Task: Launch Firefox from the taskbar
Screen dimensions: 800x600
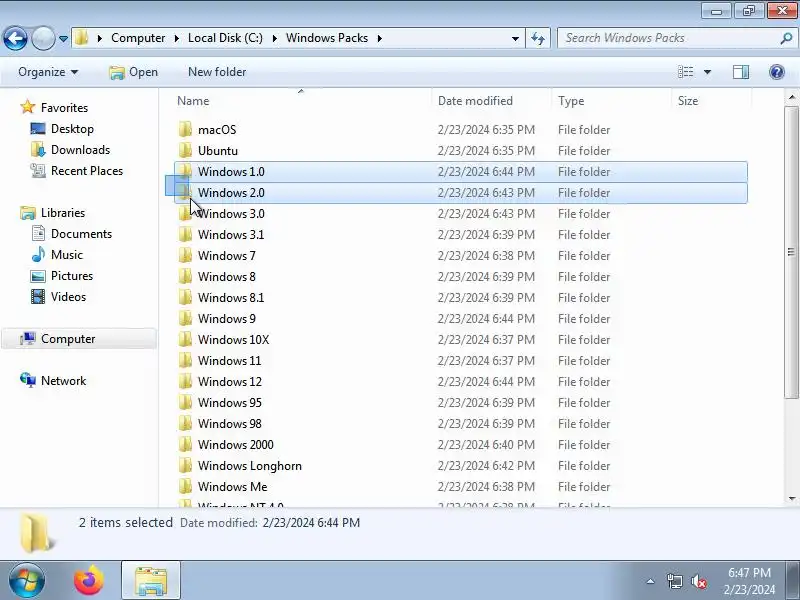Action: pyautogui.click(x=89, y=581)
